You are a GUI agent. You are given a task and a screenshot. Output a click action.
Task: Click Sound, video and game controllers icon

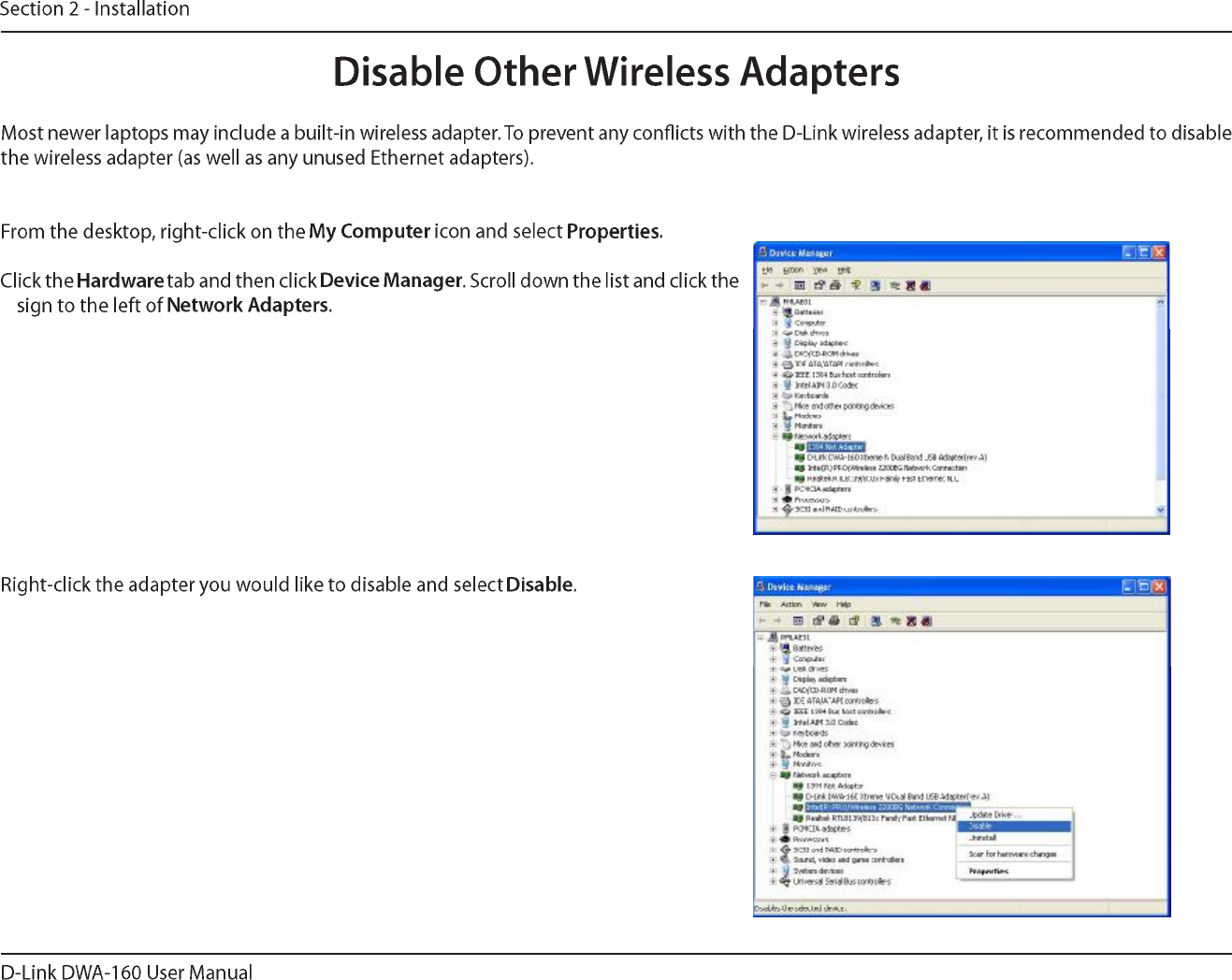(x=786, y=859)
